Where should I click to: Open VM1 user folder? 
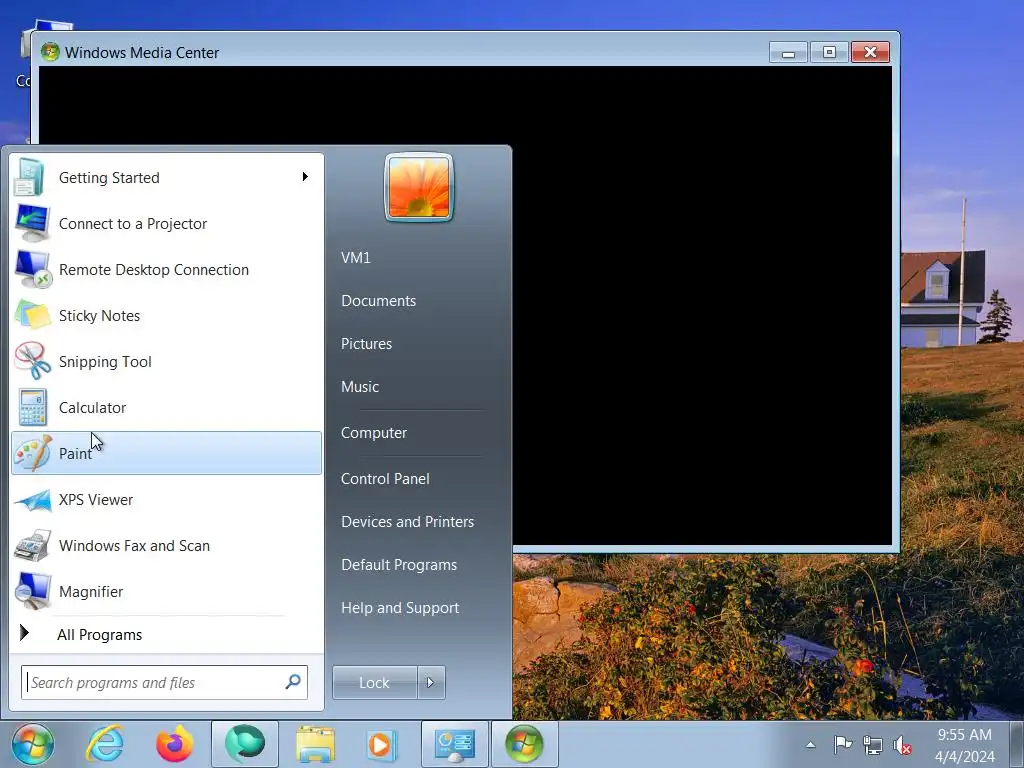pos(356,257)
